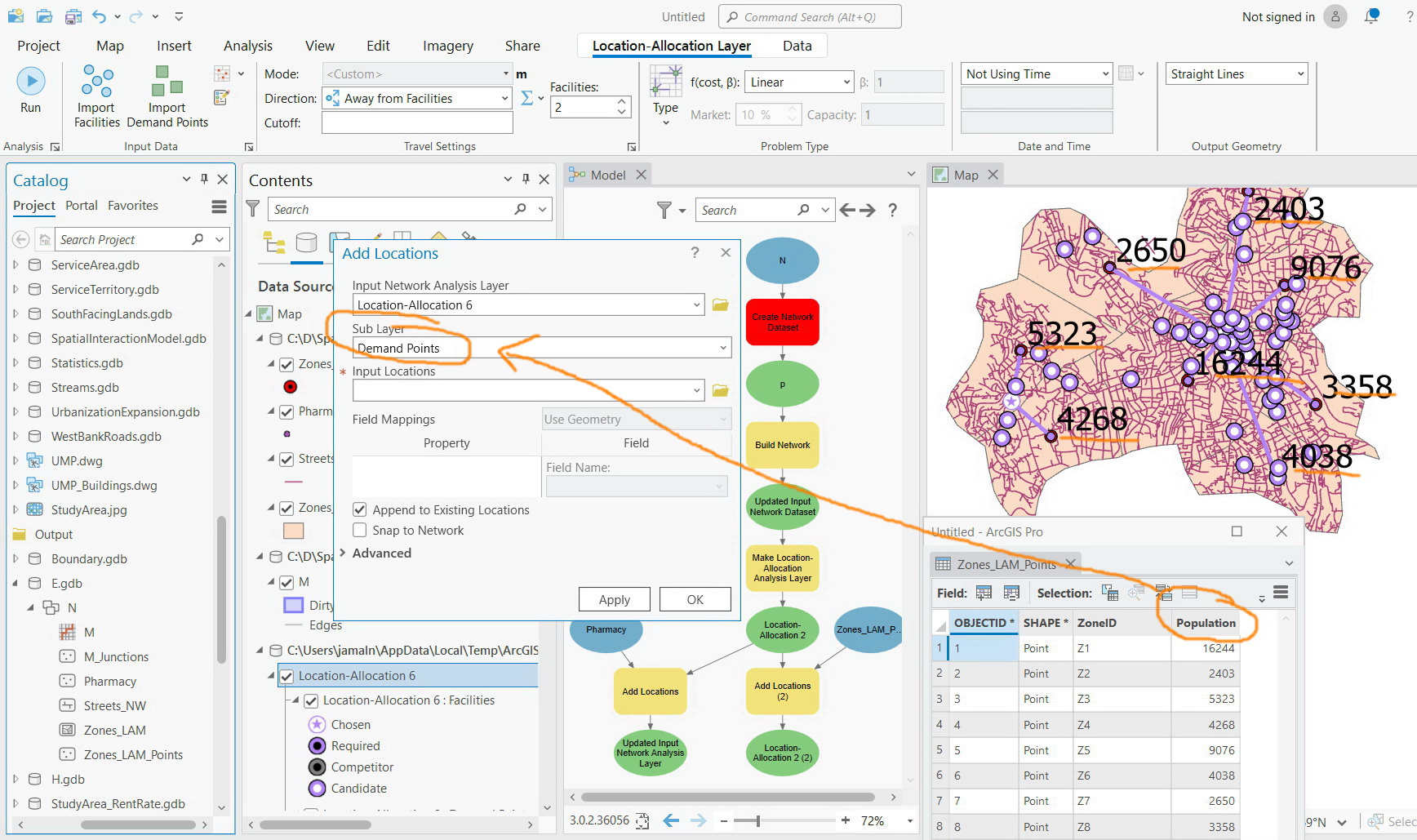Uncheck the Location-Allocation 6 layer visibility
The height and width of the screenshot is (840, 1417).
point(287,675)
